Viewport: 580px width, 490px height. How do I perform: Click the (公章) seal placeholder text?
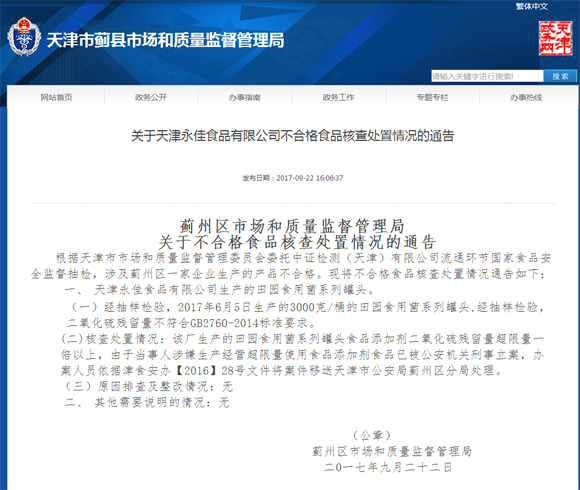pos(371,435)
